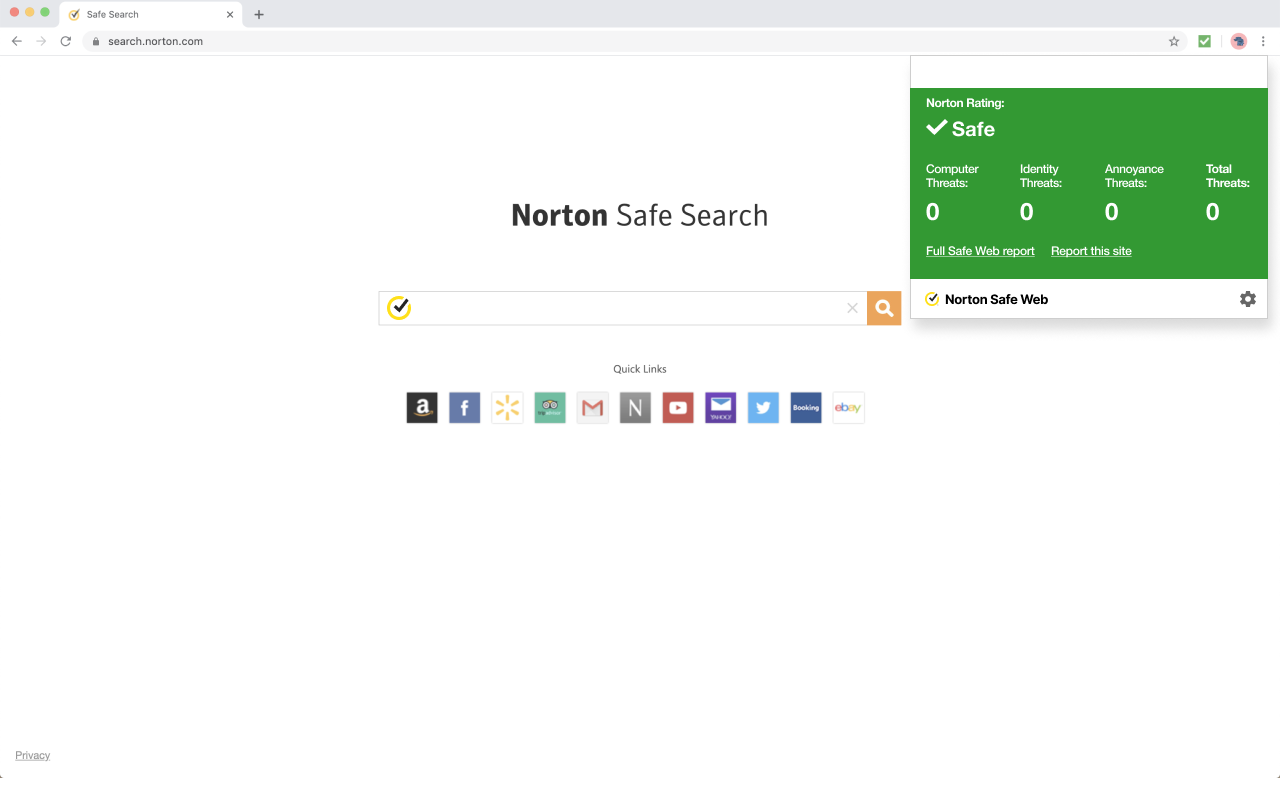Click the Norton Safe Web extension icon
Image resolution: width=1280 pixels, height=800 pixels.
pyautogui.click(x=1204, y=41)
